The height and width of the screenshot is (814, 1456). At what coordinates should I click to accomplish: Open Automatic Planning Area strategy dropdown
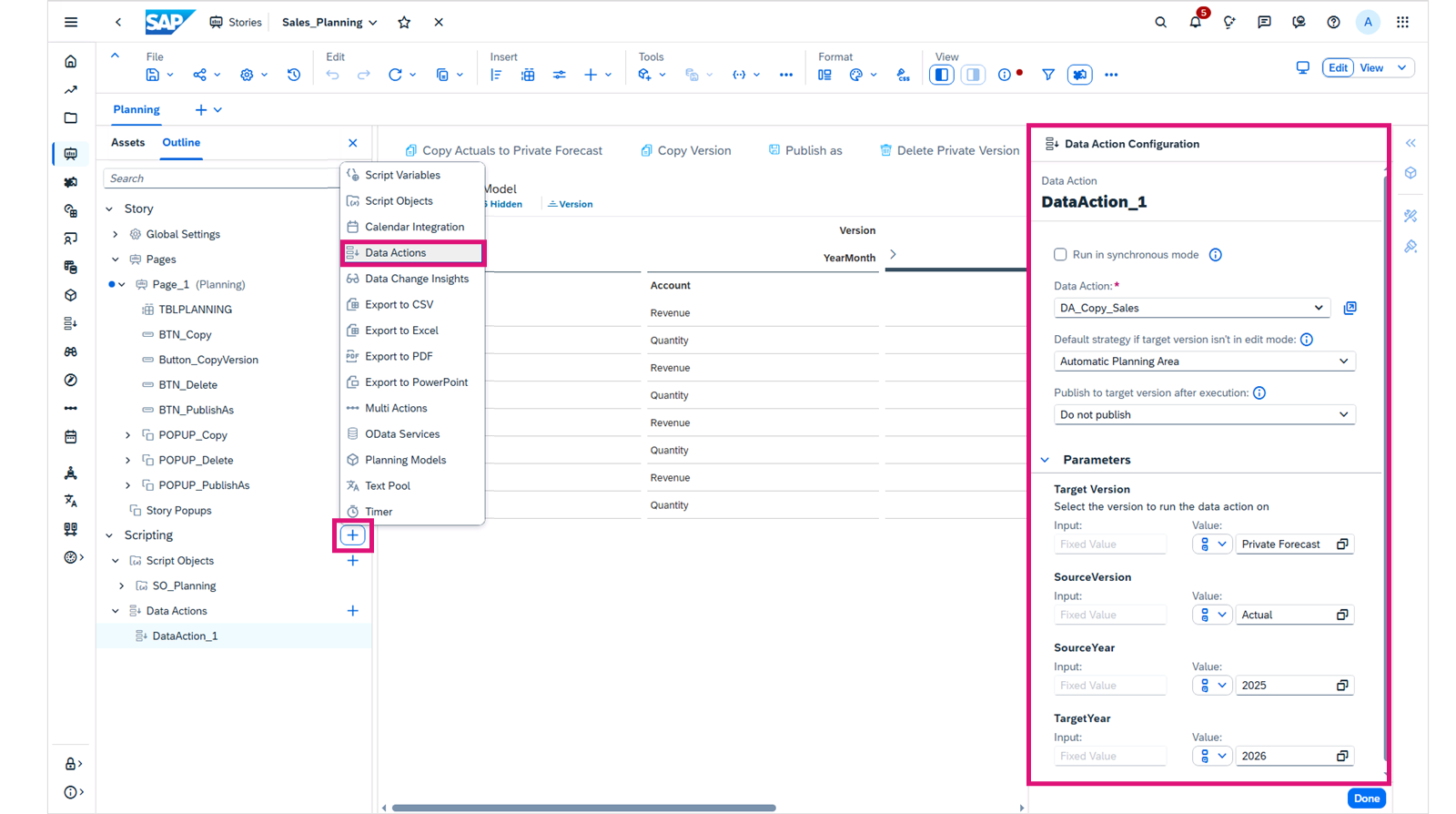click(x=1205, y=361)
